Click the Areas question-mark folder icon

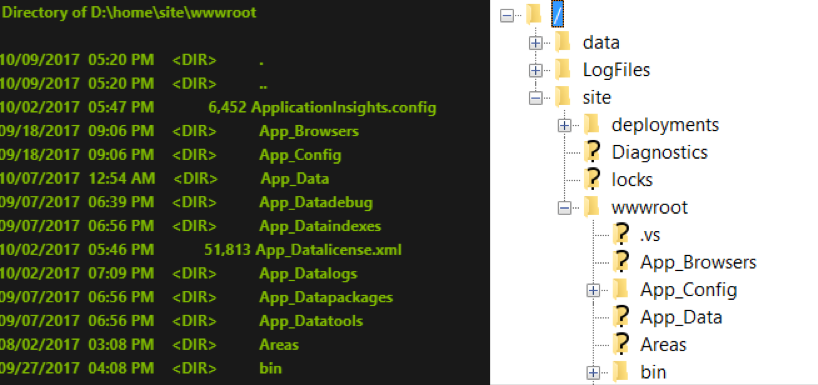click(621, 344)
